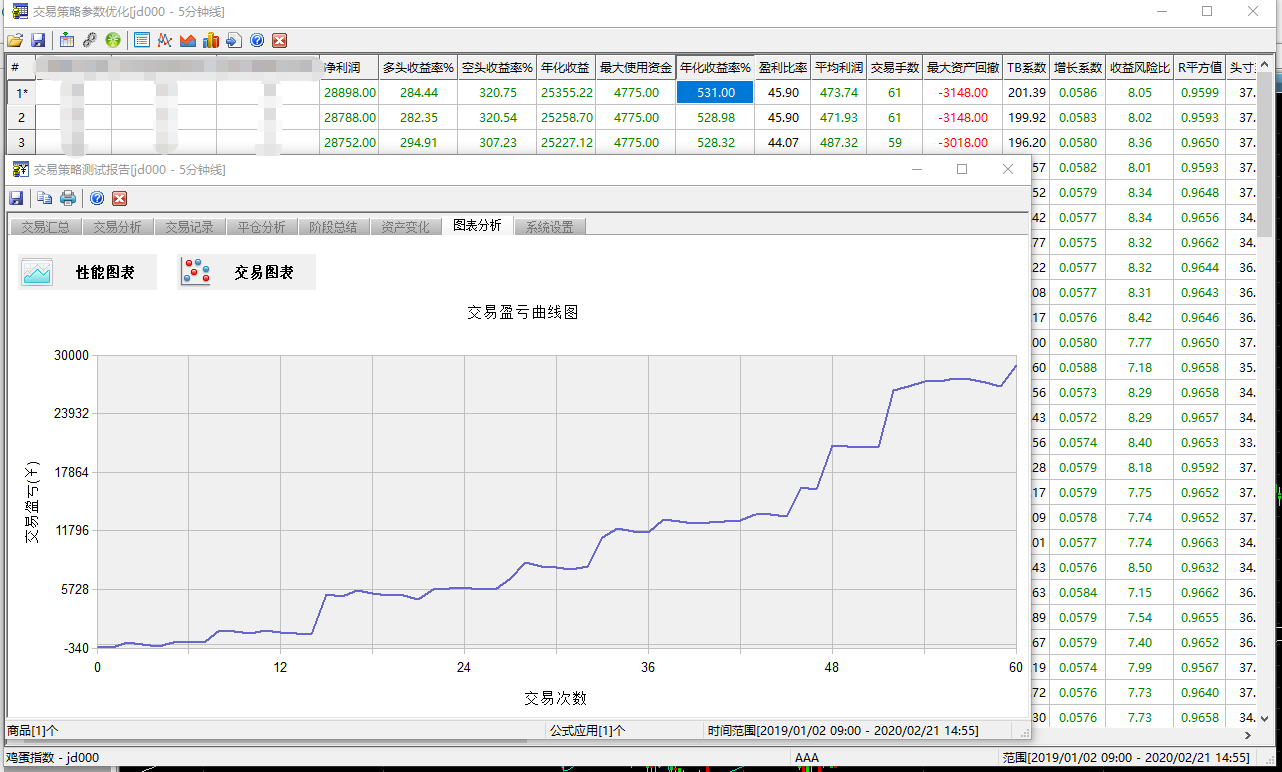Save the test report with floppy icon

[16, 198]
